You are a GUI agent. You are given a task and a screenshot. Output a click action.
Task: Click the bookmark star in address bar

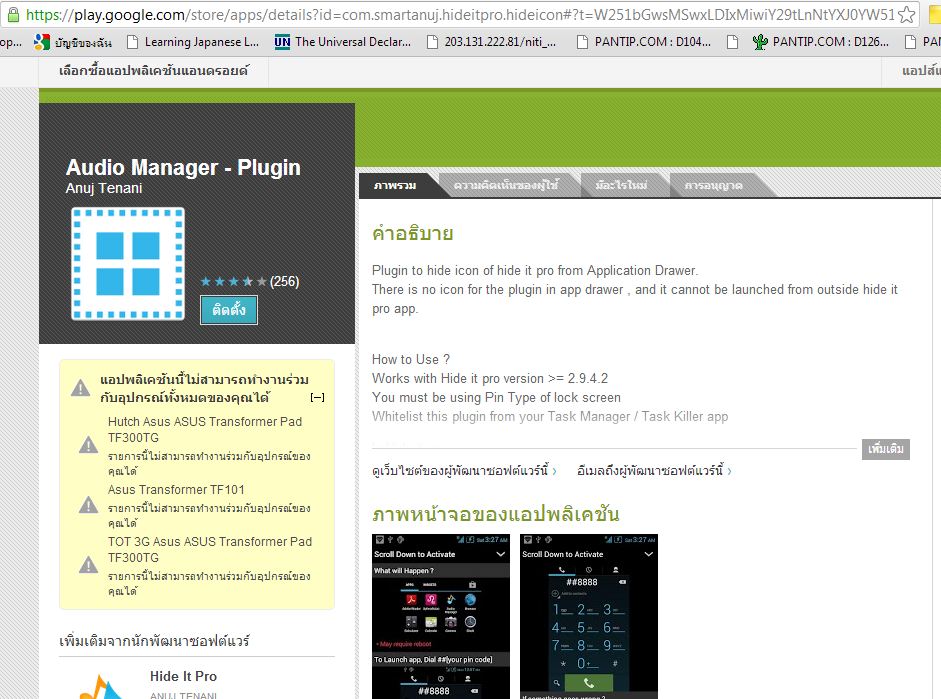(907, 14)
